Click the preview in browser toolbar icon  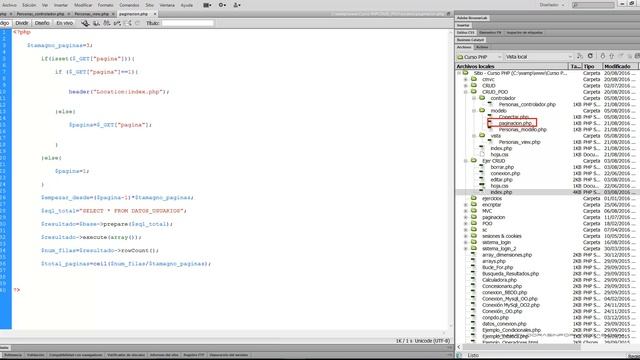click(x=96, y=23)
